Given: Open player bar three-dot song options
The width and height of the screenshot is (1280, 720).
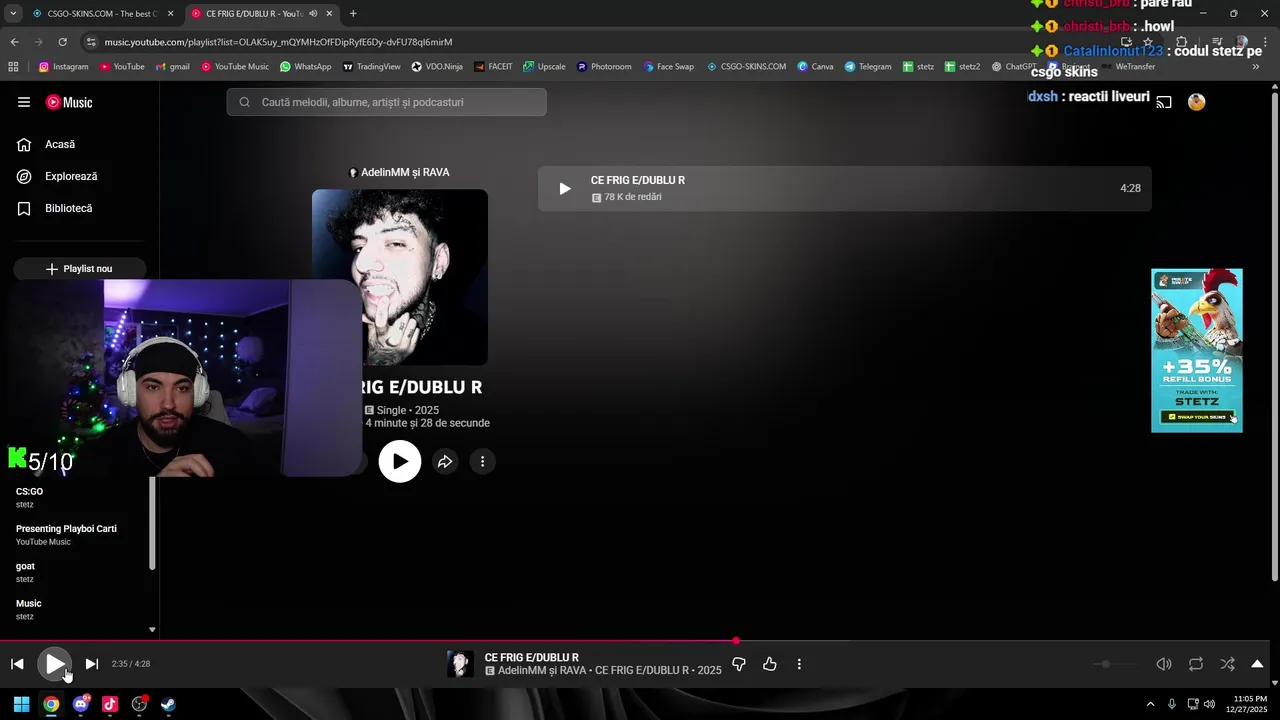Looking at the screenshot, I should pyautogui.click(x=799, y=664).
